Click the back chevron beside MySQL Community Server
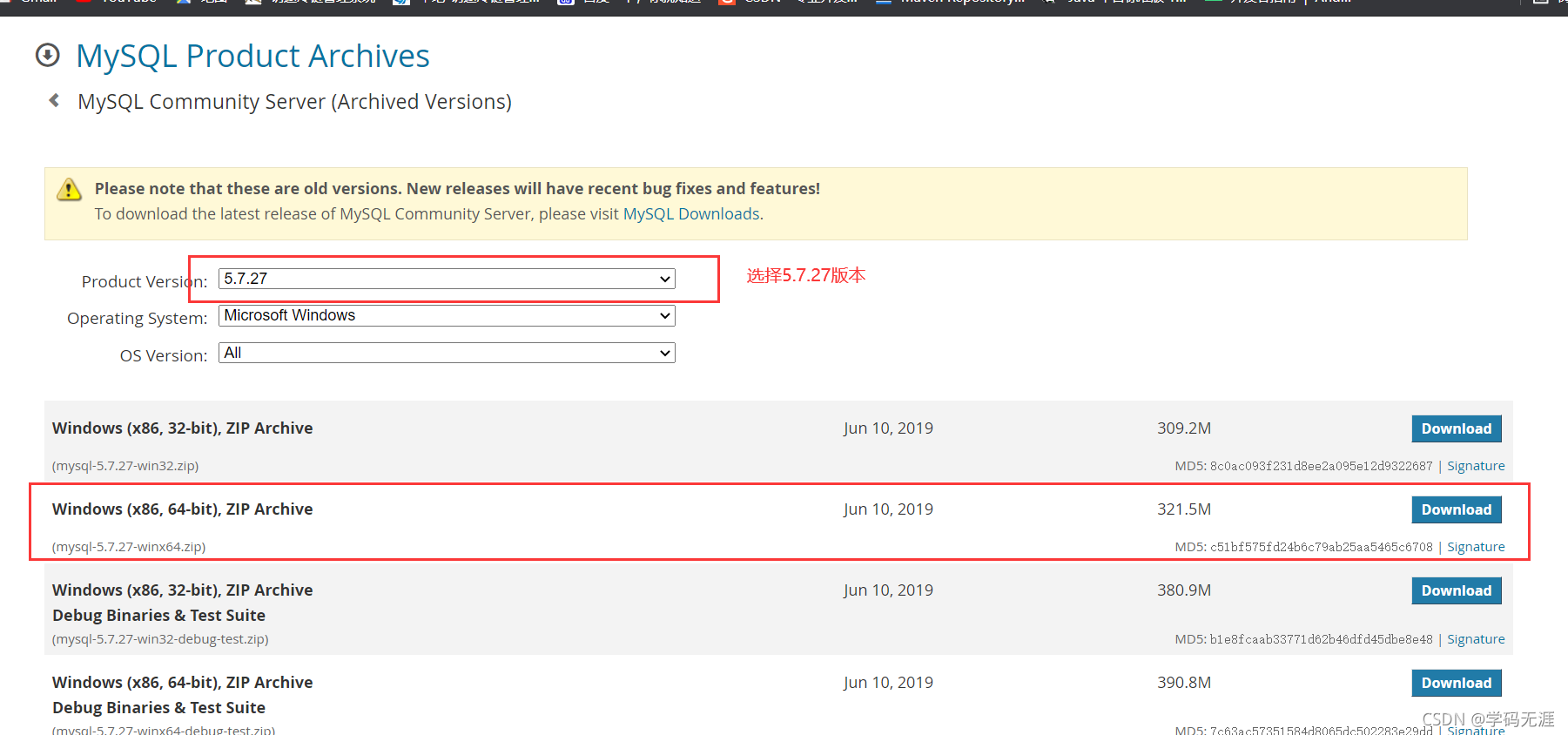The width and height of the screenshot is (1568, 735). (54, 101)
